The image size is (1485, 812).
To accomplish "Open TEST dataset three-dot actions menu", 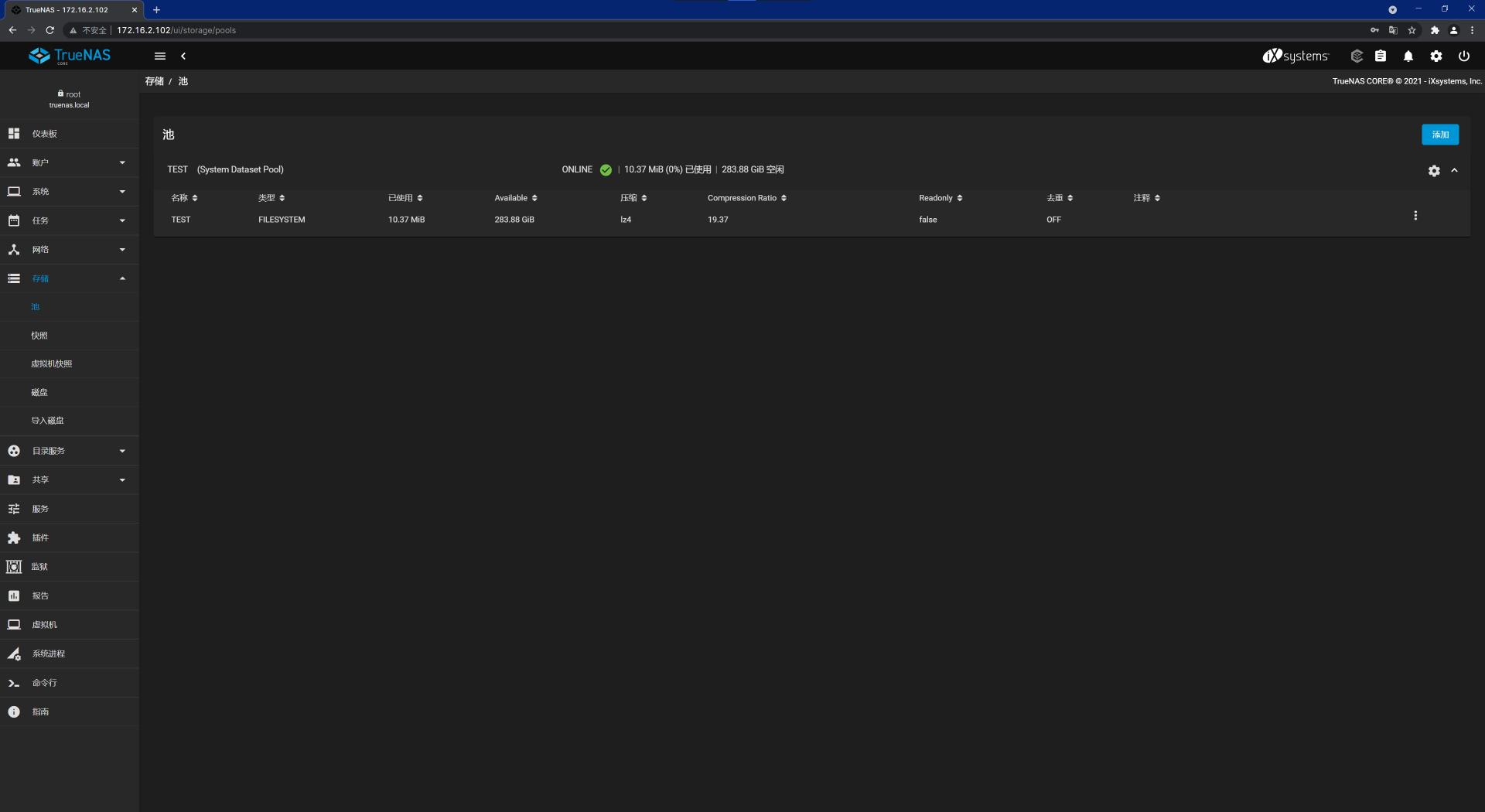I will [1415, 216].
